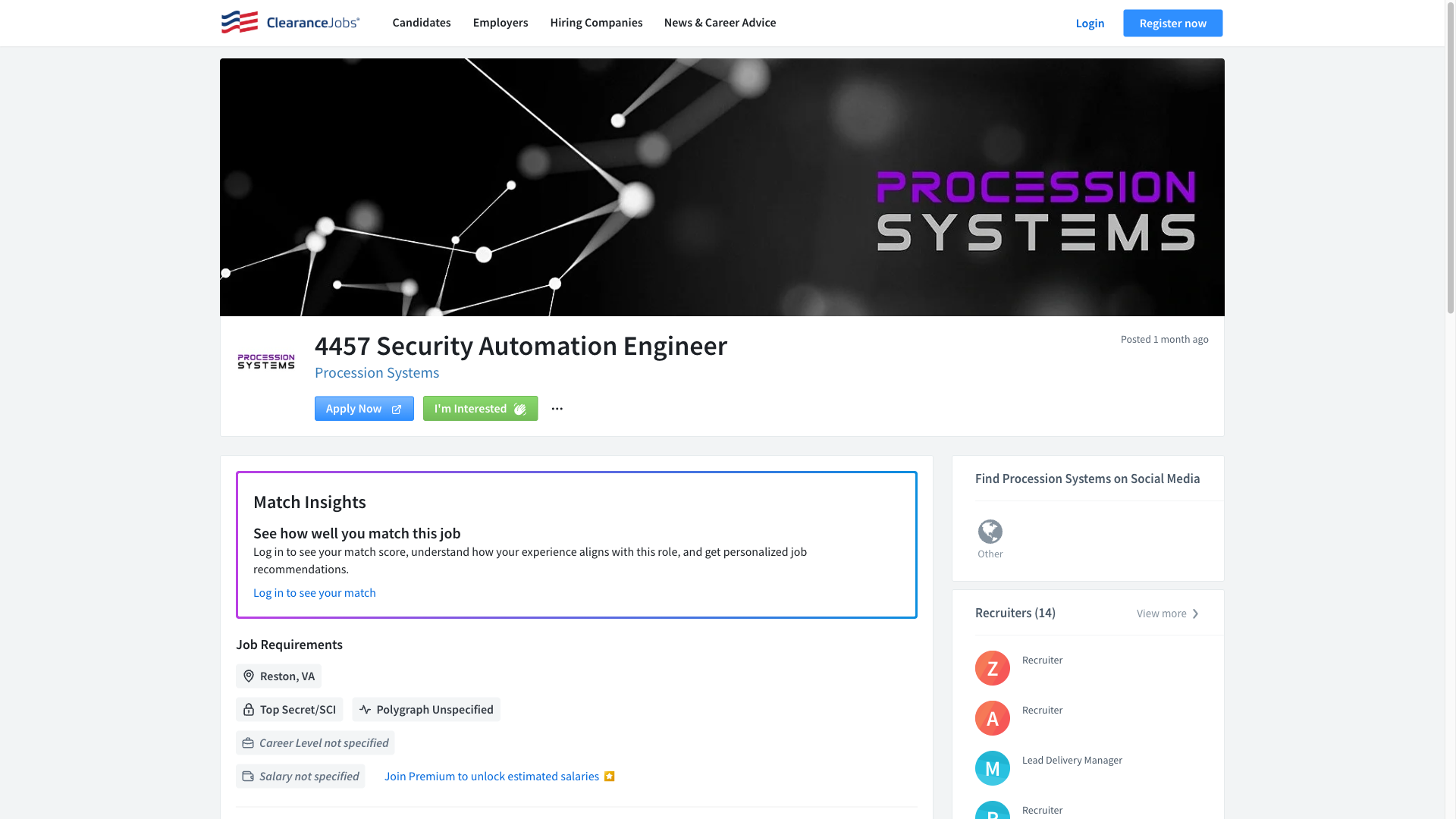
Task: Open the ClearanceJobs logo home link
Action: 290,23
